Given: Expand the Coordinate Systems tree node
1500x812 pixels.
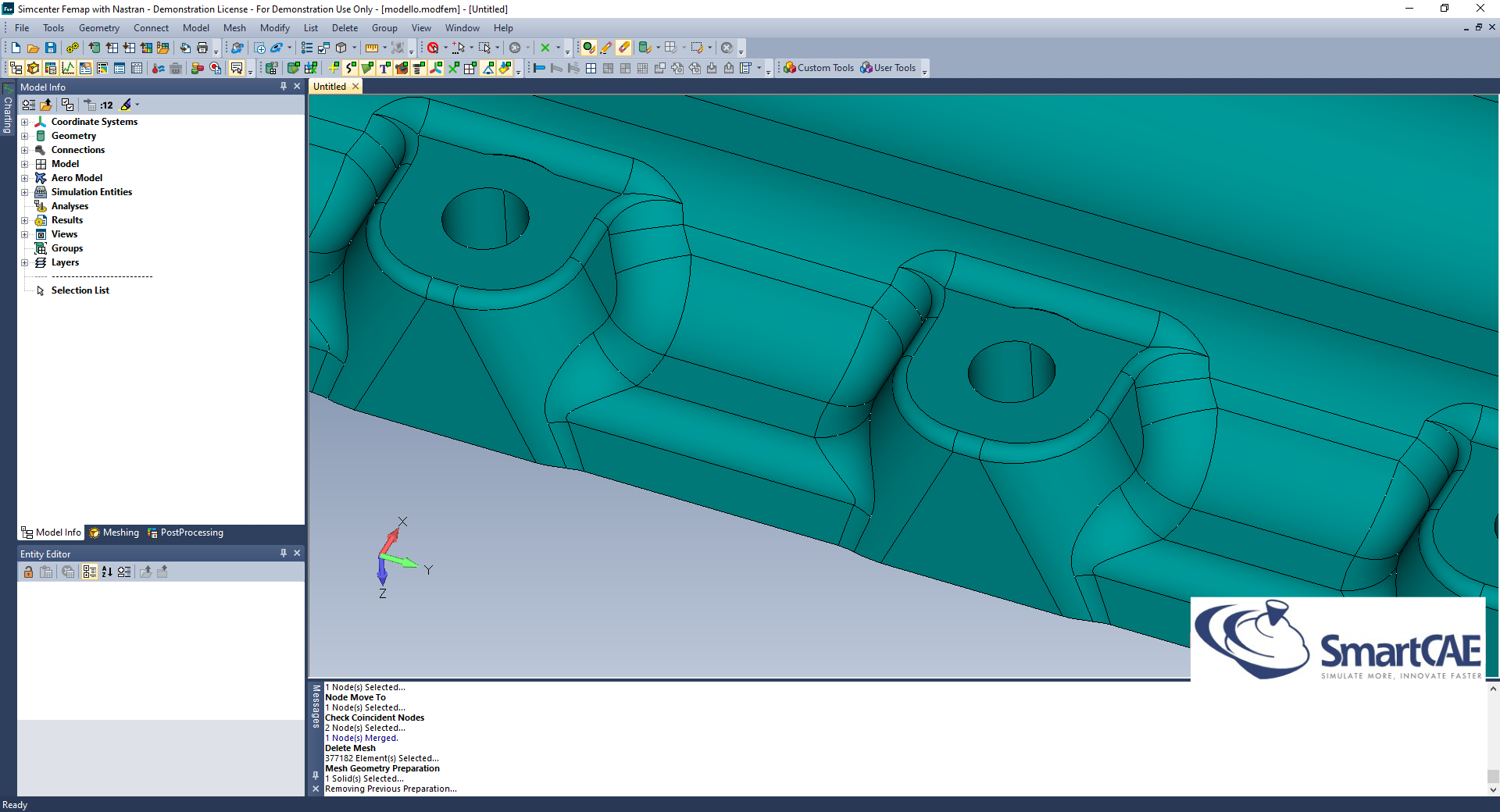Looking at the screenshot, I should [x=24, y=122].
